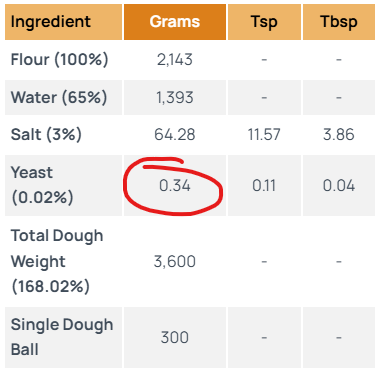Click the Yeast (0.02%) row label

(42, 185)
